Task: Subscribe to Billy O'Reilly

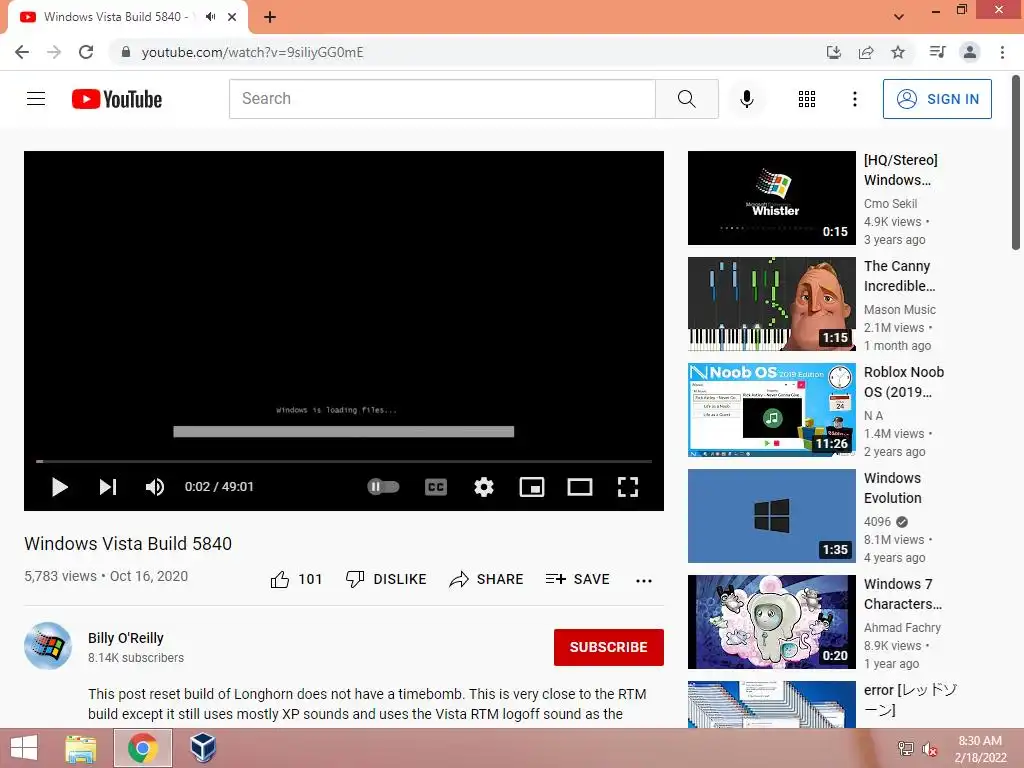Action: (x=609, y=647)
